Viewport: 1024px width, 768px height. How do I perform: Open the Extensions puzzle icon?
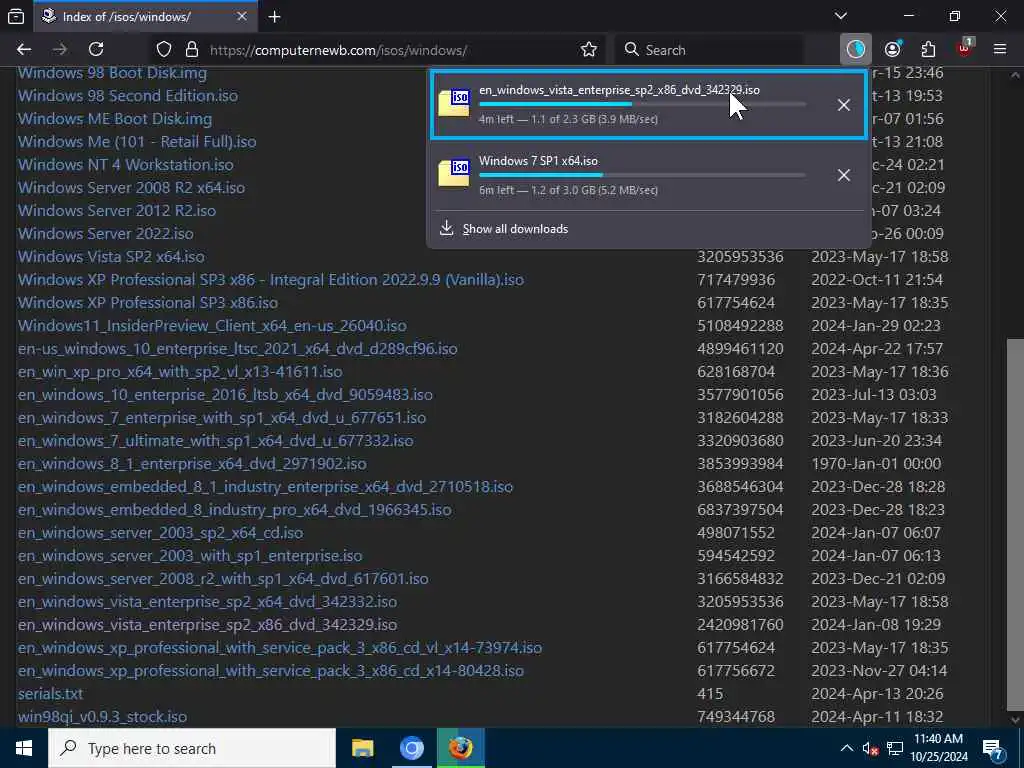[x=928, y=49]
